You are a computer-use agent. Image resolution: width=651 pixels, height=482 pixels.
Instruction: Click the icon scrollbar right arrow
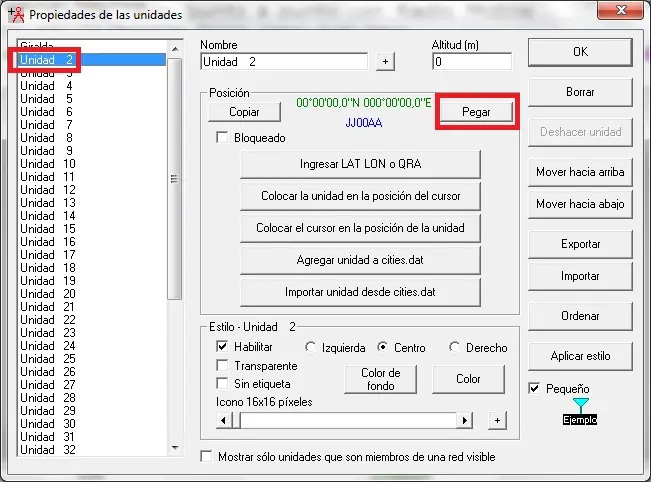click(465, 421)
